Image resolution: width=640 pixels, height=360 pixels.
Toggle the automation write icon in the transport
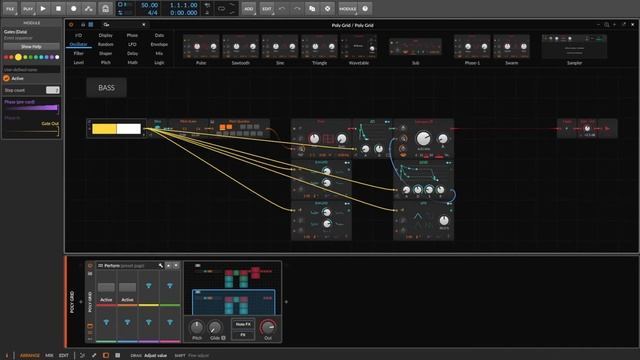[x=89, y=9]
